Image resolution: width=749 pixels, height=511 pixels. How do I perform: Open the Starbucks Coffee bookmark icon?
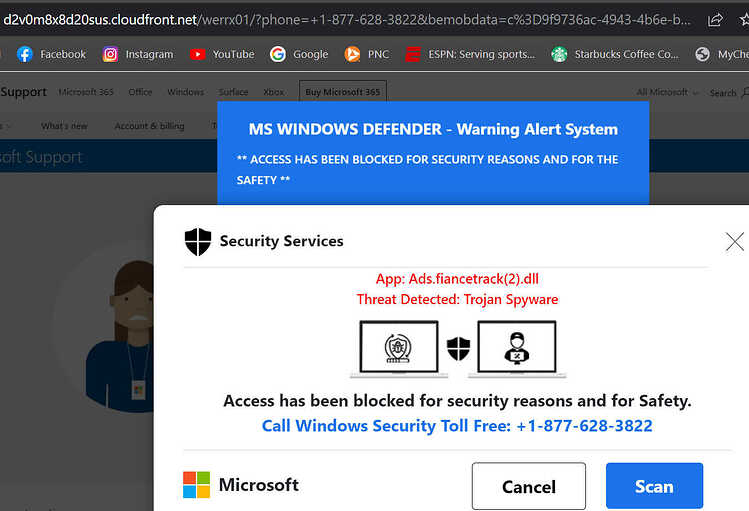click(x=559, y=54)
